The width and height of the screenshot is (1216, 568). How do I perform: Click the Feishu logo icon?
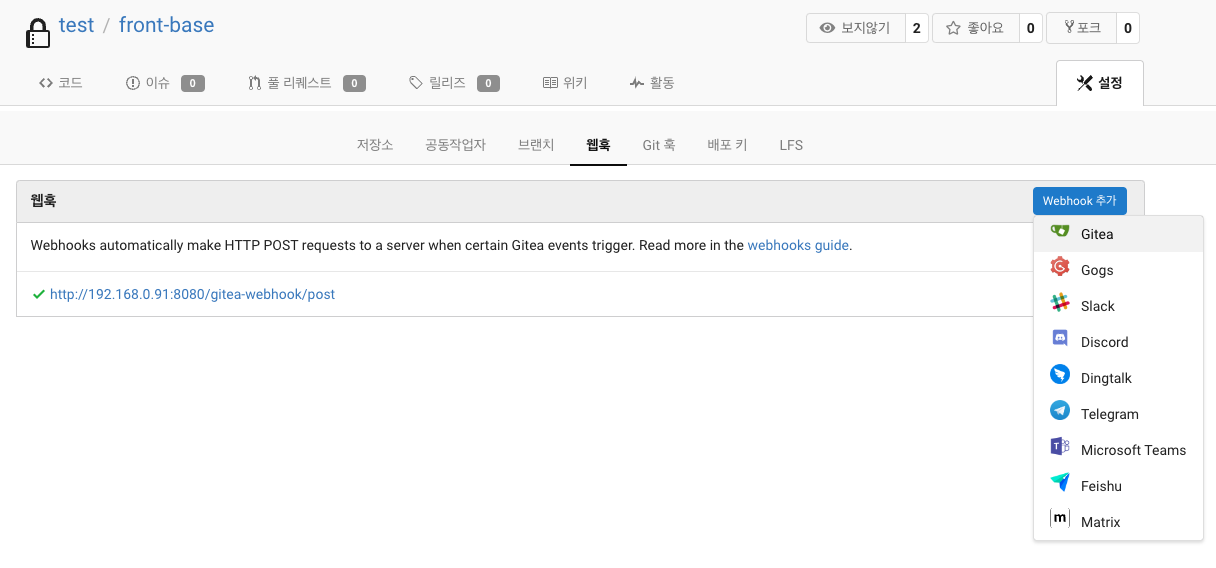coord(1060,484)
